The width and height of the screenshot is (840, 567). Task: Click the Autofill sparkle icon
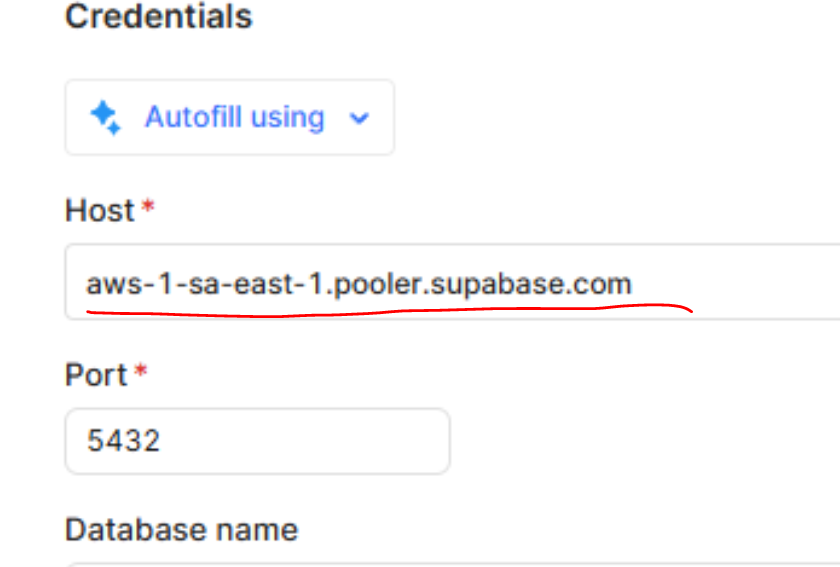click(x=104, y=118)
